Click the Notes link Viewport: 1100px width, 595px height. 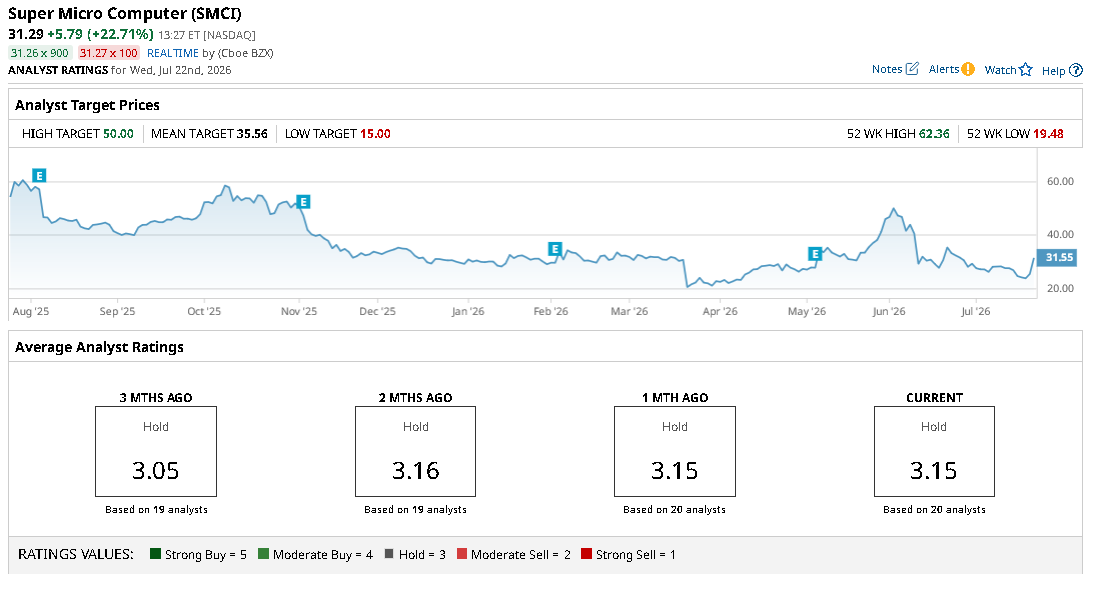887,69
